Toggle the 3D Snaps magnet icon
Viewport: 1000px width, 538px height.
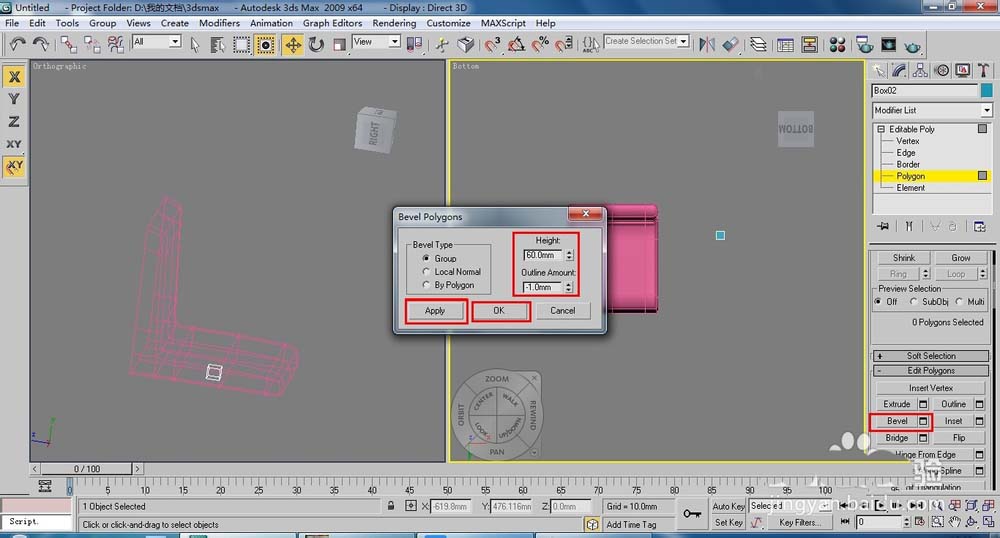pyautogui.click(x=492, y=44)
